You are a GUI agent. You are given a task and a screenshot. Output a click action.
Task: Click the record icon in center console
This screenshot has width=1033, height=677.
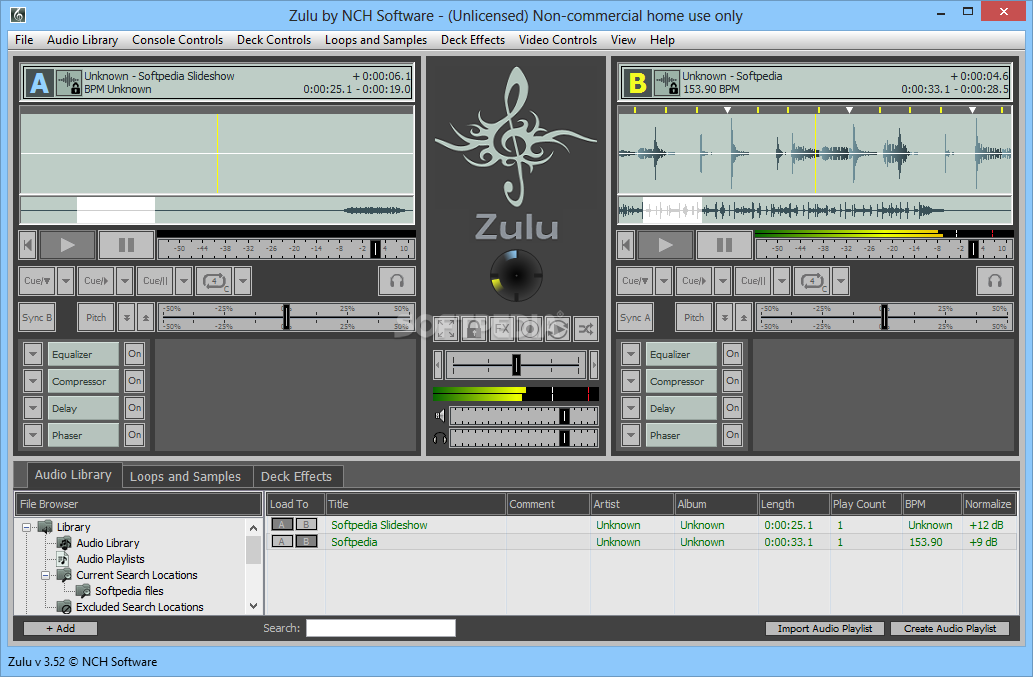click(x=530, y=329)
